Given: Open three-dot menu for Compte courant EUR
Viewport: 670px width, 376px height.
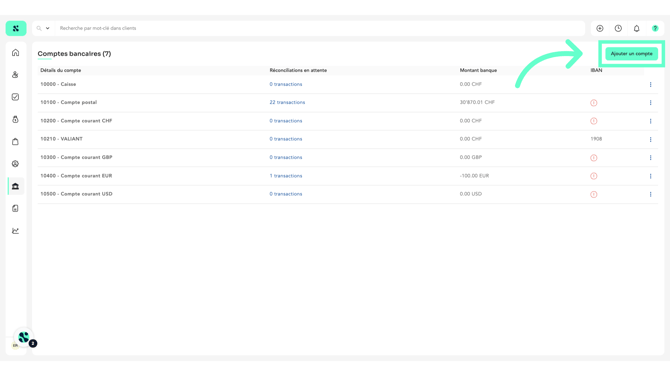Looking at the screenshot, I should click(650, 176).
